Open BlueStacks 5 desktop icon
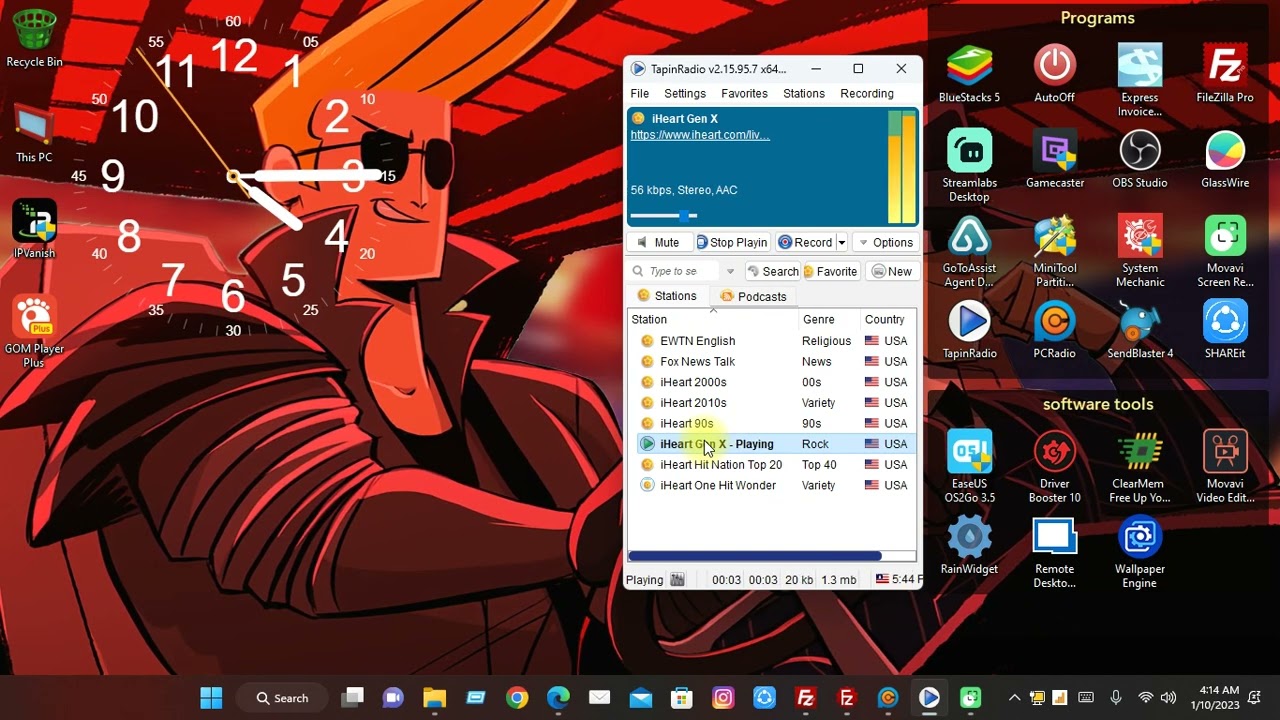The height and width of the screenshot is (720, 1280). pos(969,75)
